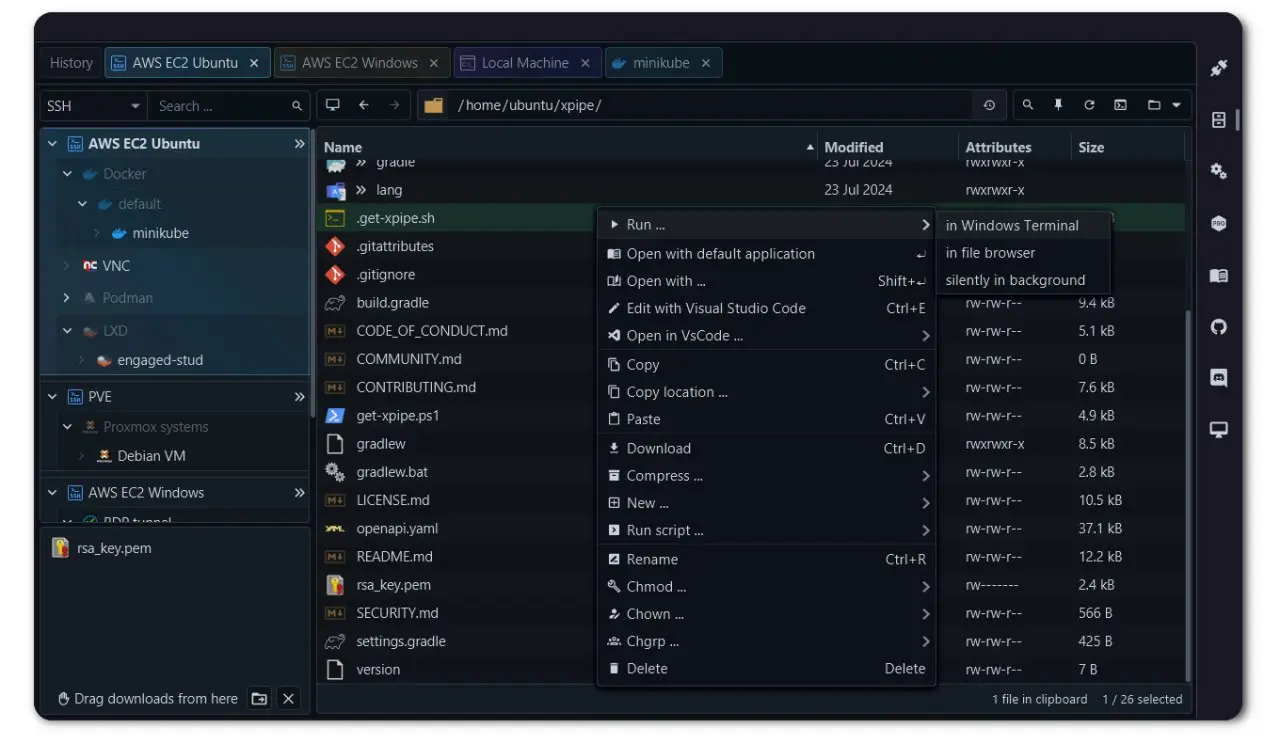The height and width of the screenshot is (743, 1280).
Task: Click the get-xpipe.ps1 PowerShell icon
Action: pyautogui.click(x=336, y=416)
